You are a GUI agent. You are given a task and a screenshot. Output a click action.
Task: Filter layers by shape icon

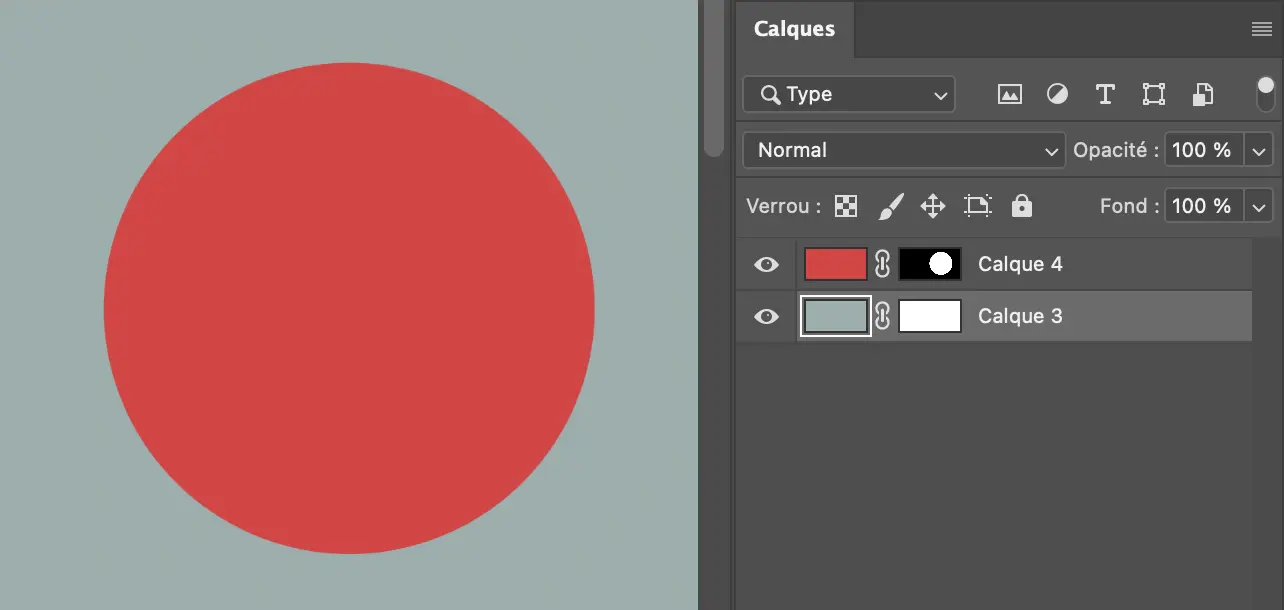tap(1154, 94)
